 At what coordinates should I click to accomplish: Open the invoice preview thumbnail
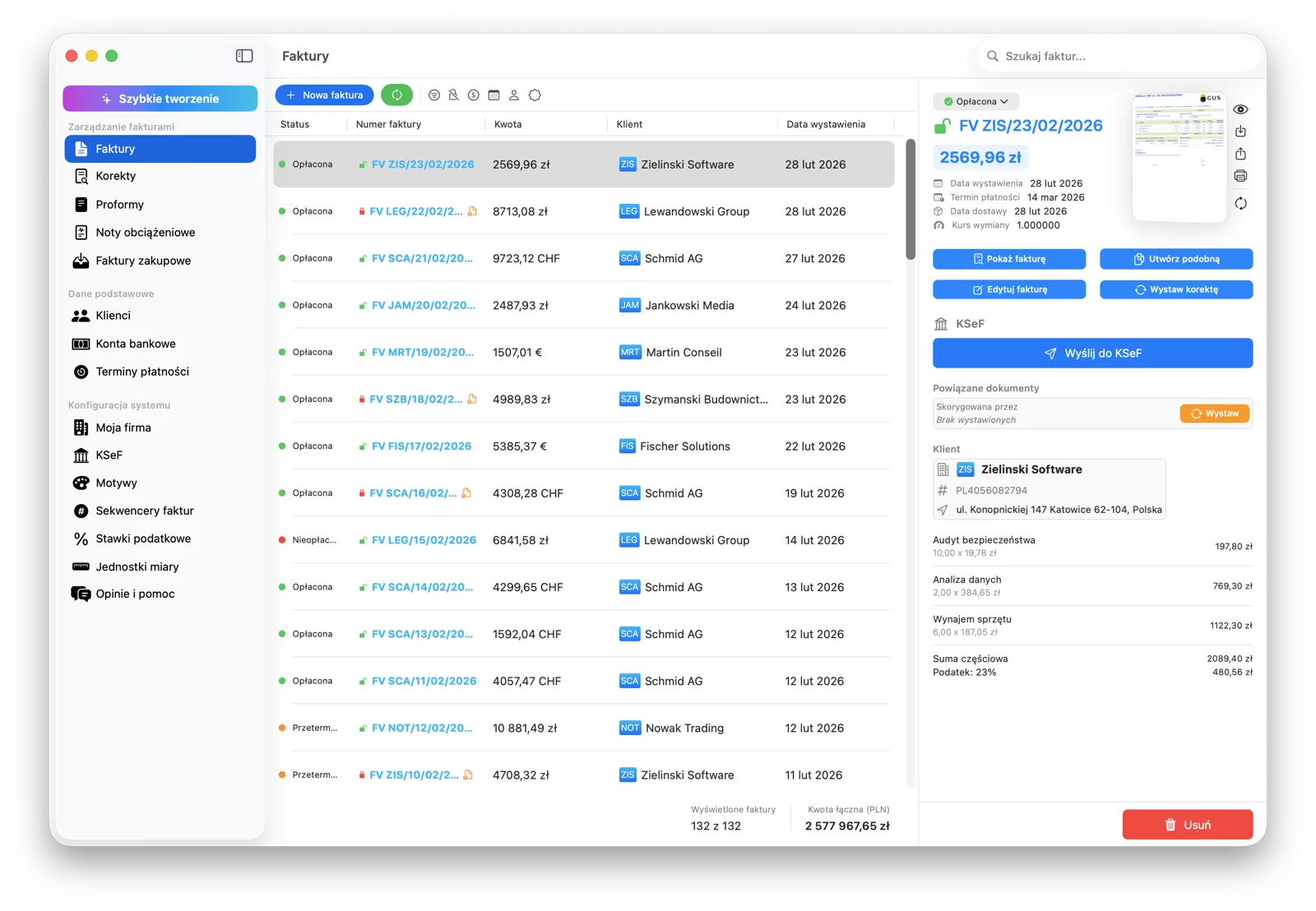[1179, 156]
